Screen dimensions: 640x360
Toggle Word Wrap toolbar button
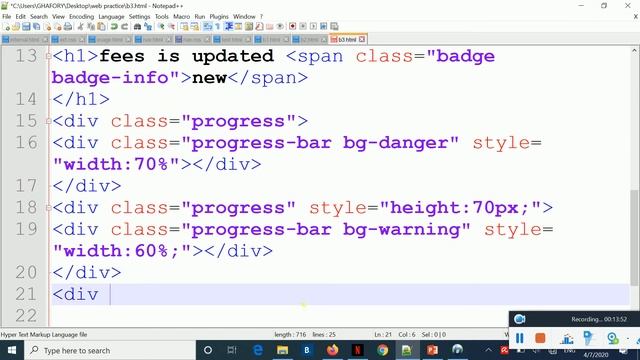click(208, 27)
